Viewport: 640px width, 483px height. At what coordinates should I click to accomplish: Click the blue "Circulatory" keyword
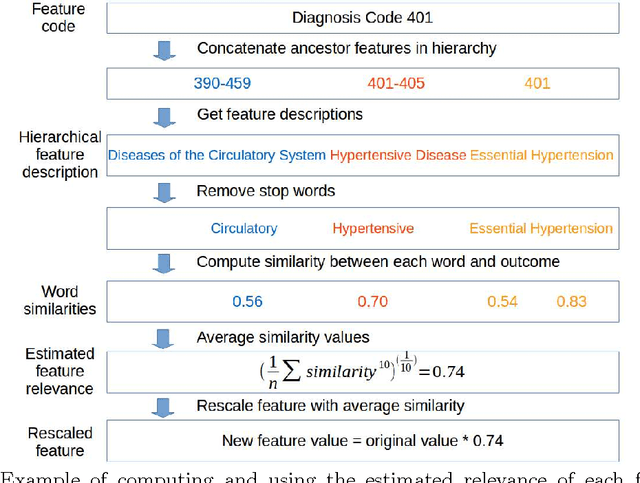244,228
